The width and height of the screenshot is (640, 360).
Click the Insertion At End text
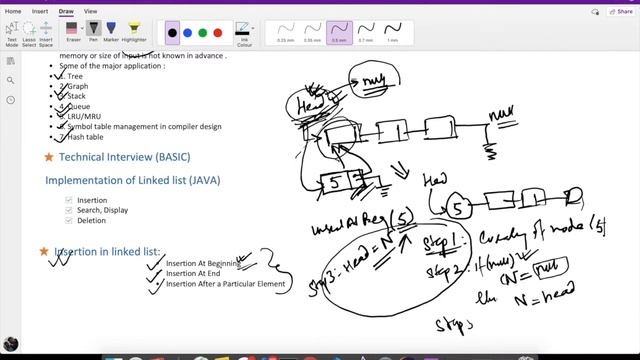193,273
